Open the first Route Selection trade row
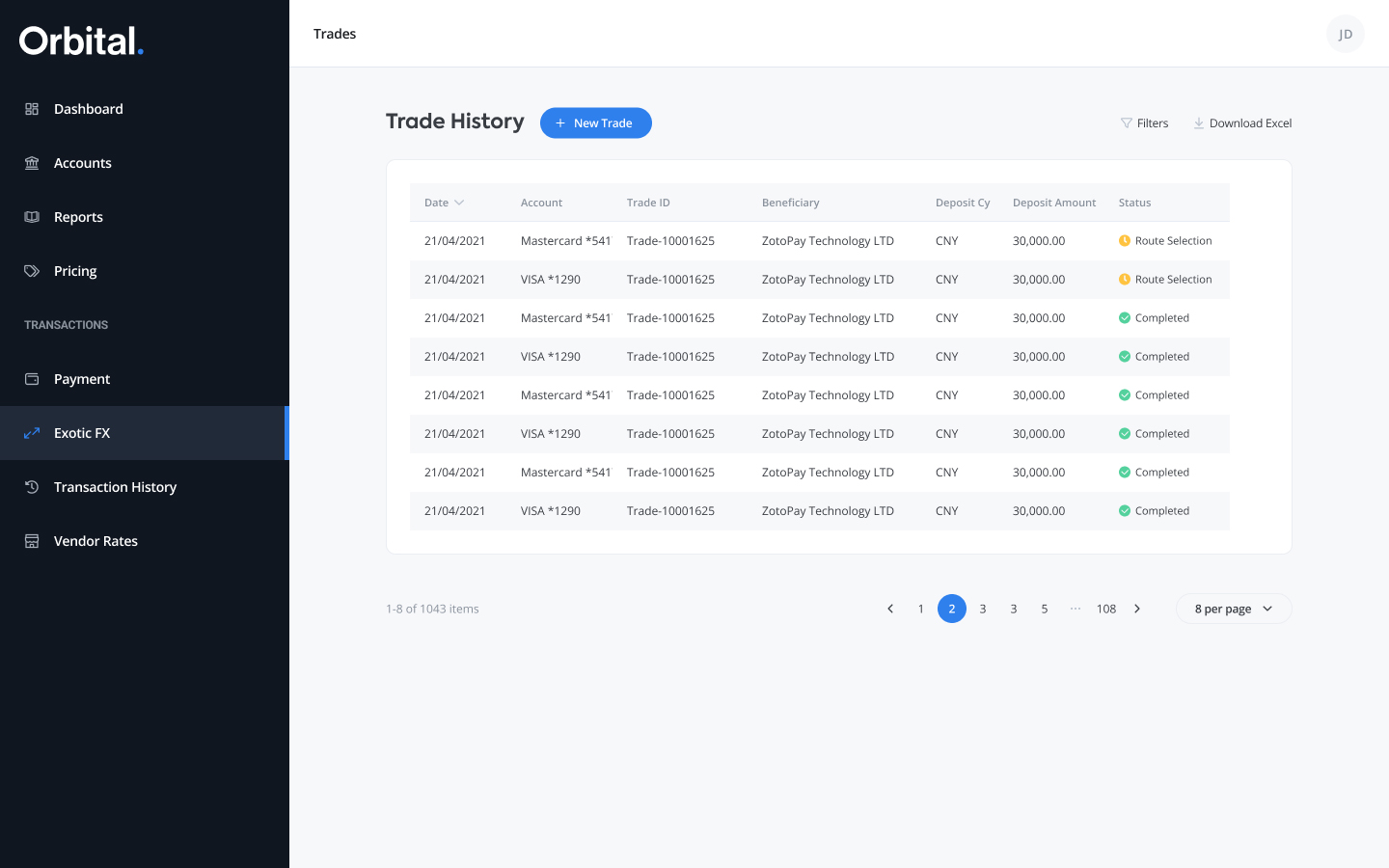This screenshot has height=868, width=1389. coord(820,241)
